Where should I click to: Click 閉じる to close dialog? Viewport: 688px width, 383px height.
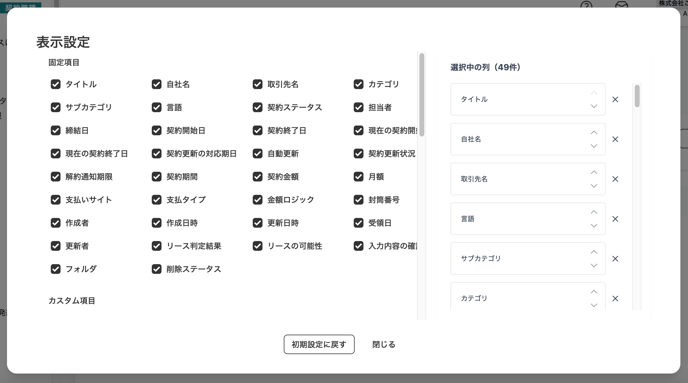[384, 344]
